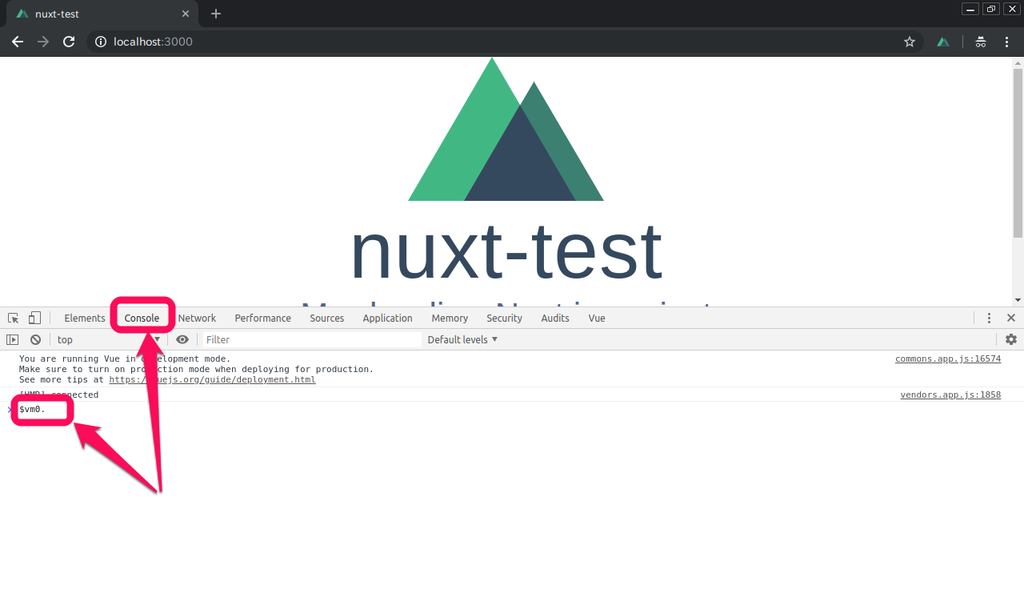Open the Vue devtools tab
The height and width of the screenshot is (605, 1024).
tap(596, 318)
